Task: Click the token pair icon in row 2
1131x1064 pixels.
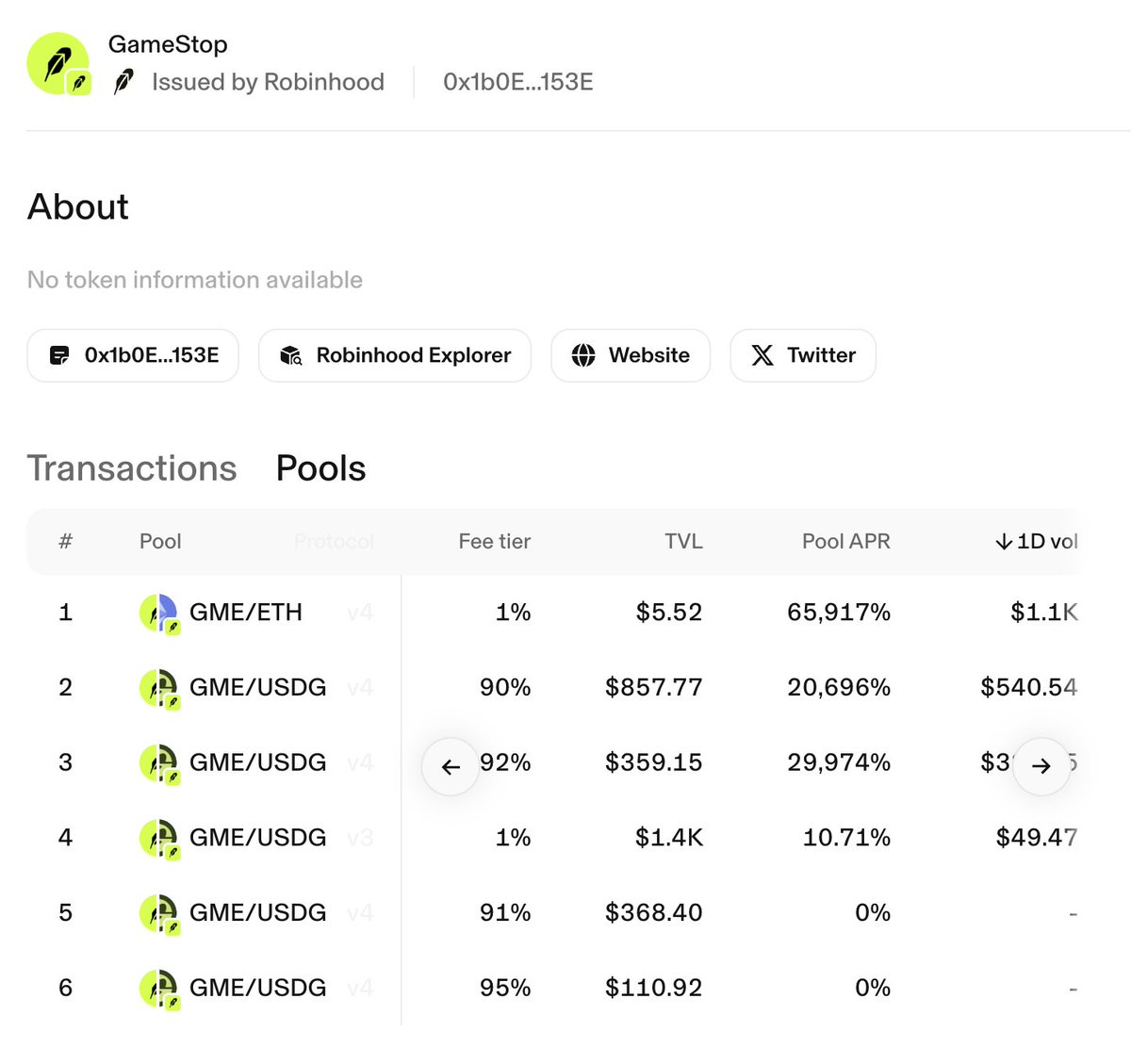Action: pyautogui.click(x=159, y=689)
